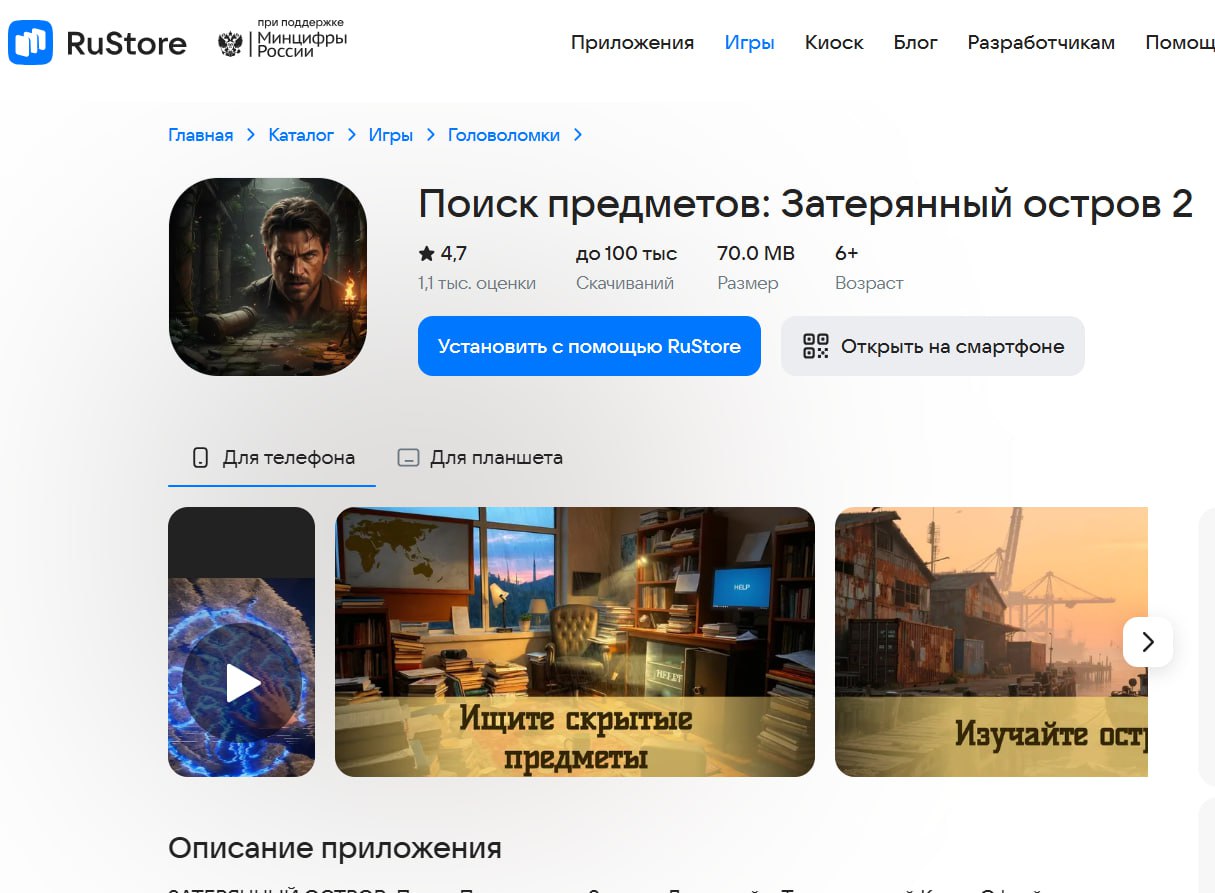Click the game's app icon image
The width and height of the screenshot is (1215, 893).
pos(268,277)
